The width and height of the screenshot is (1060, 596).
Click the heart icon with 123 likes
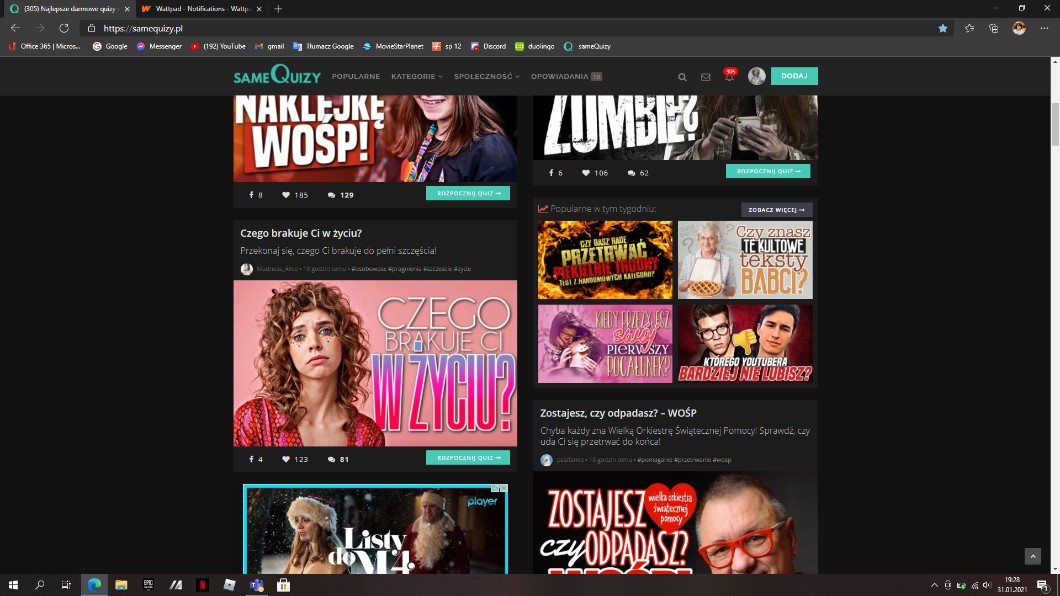tap(286, 459)
